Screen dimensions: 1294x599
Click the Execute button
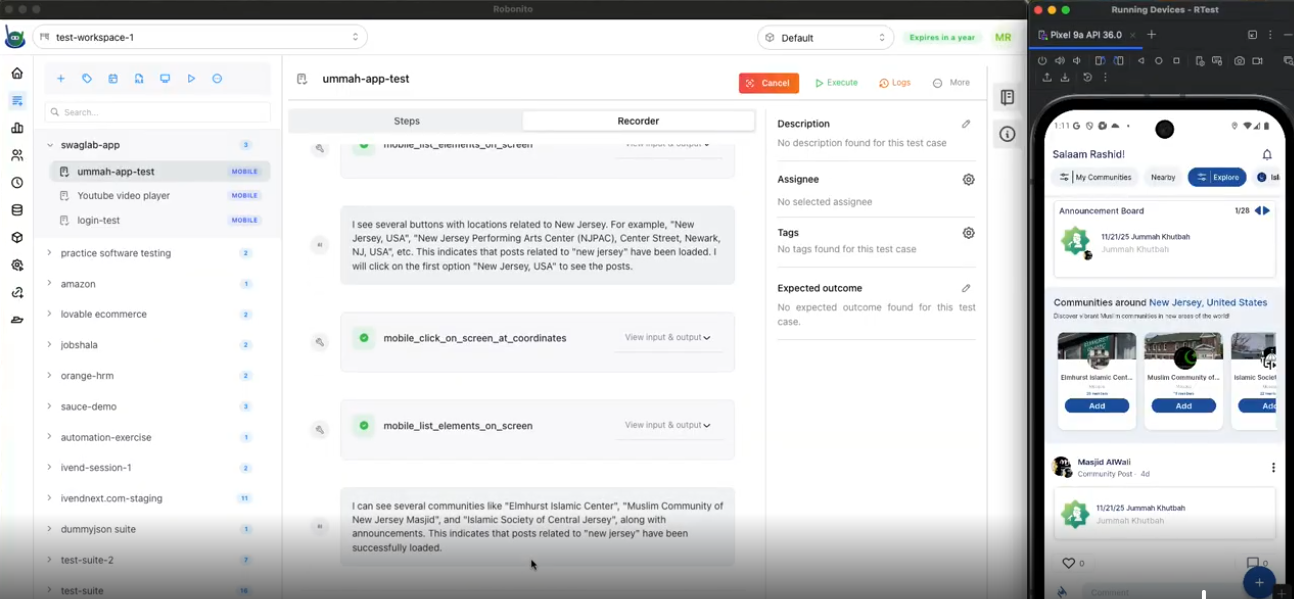836,83
